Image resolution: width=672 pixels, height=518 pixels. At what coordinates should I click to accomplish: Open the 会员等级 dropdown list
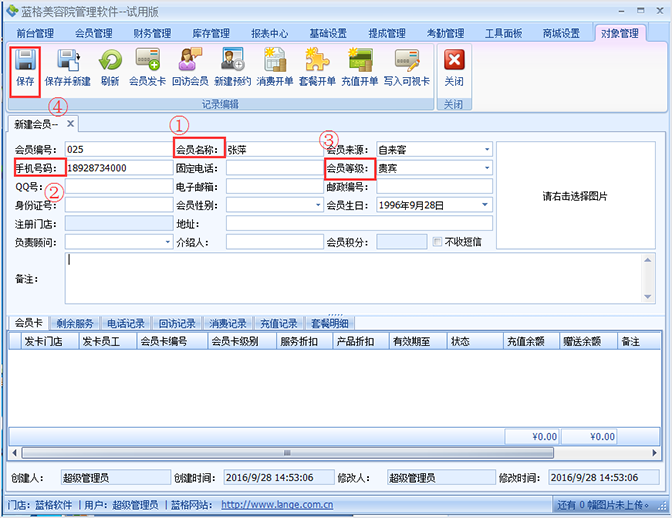coord(487,168)
